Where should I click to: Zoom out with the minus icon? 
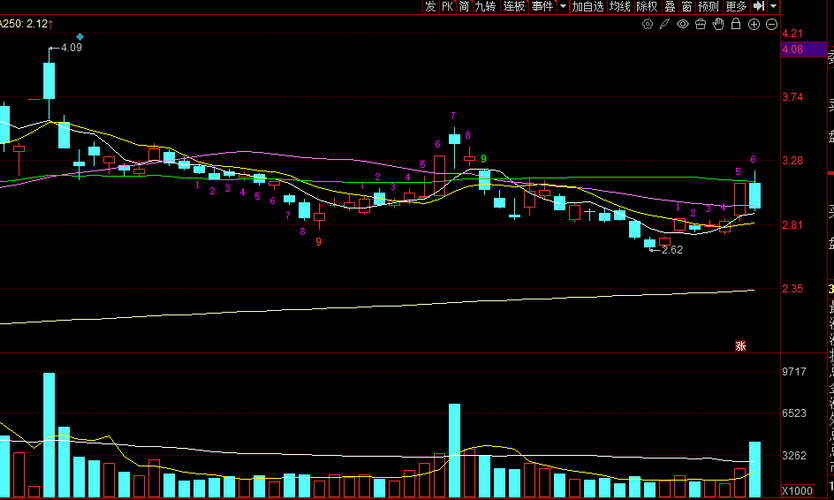point(771,24)
